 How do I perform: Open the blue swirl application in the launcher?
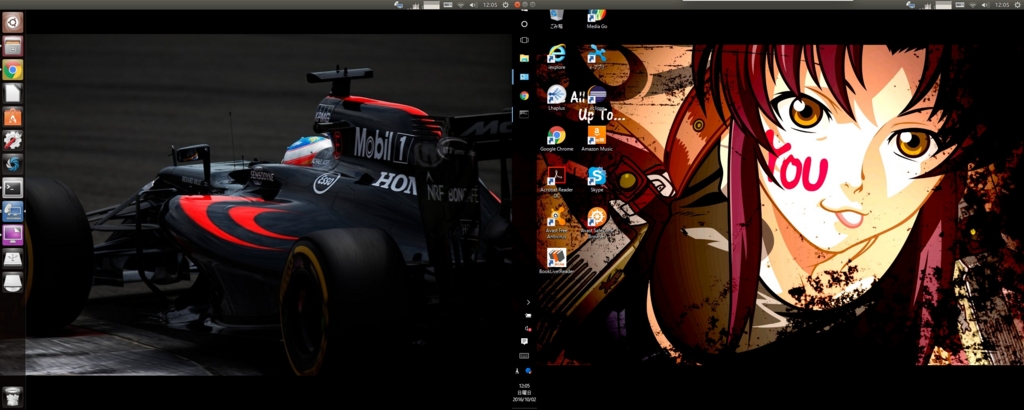click(x=12, y=163)
